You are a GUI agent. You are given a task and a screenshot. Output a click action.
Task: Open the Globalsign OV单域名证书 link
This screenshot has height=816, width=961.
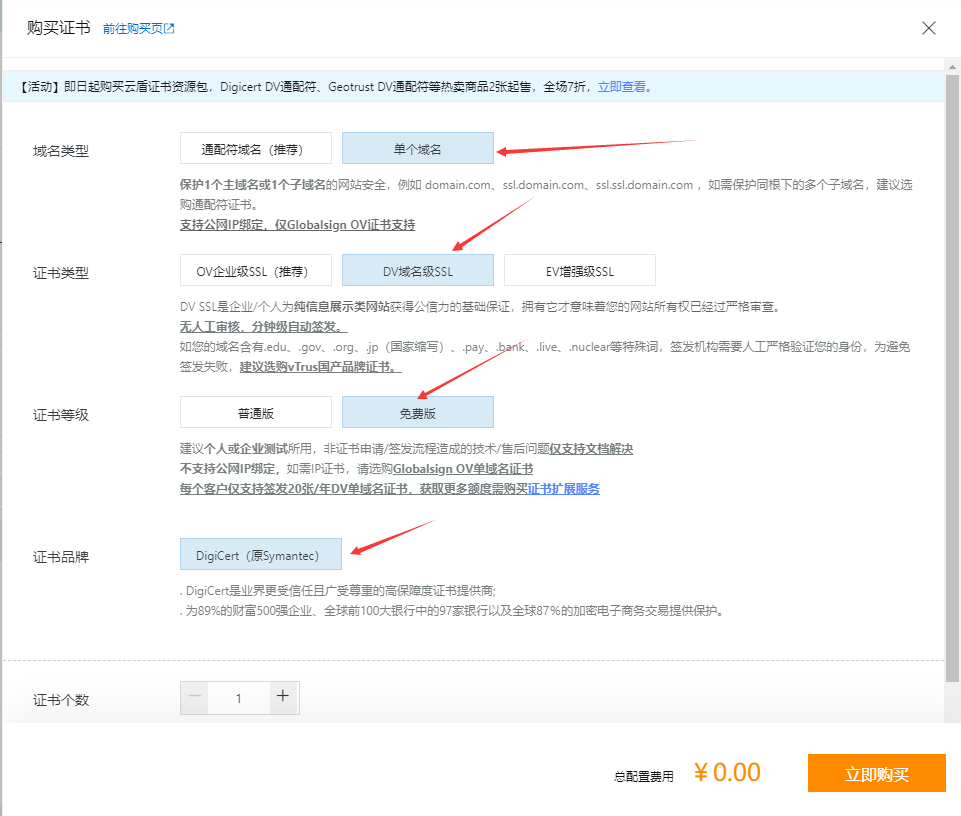[x=463, y=469]
